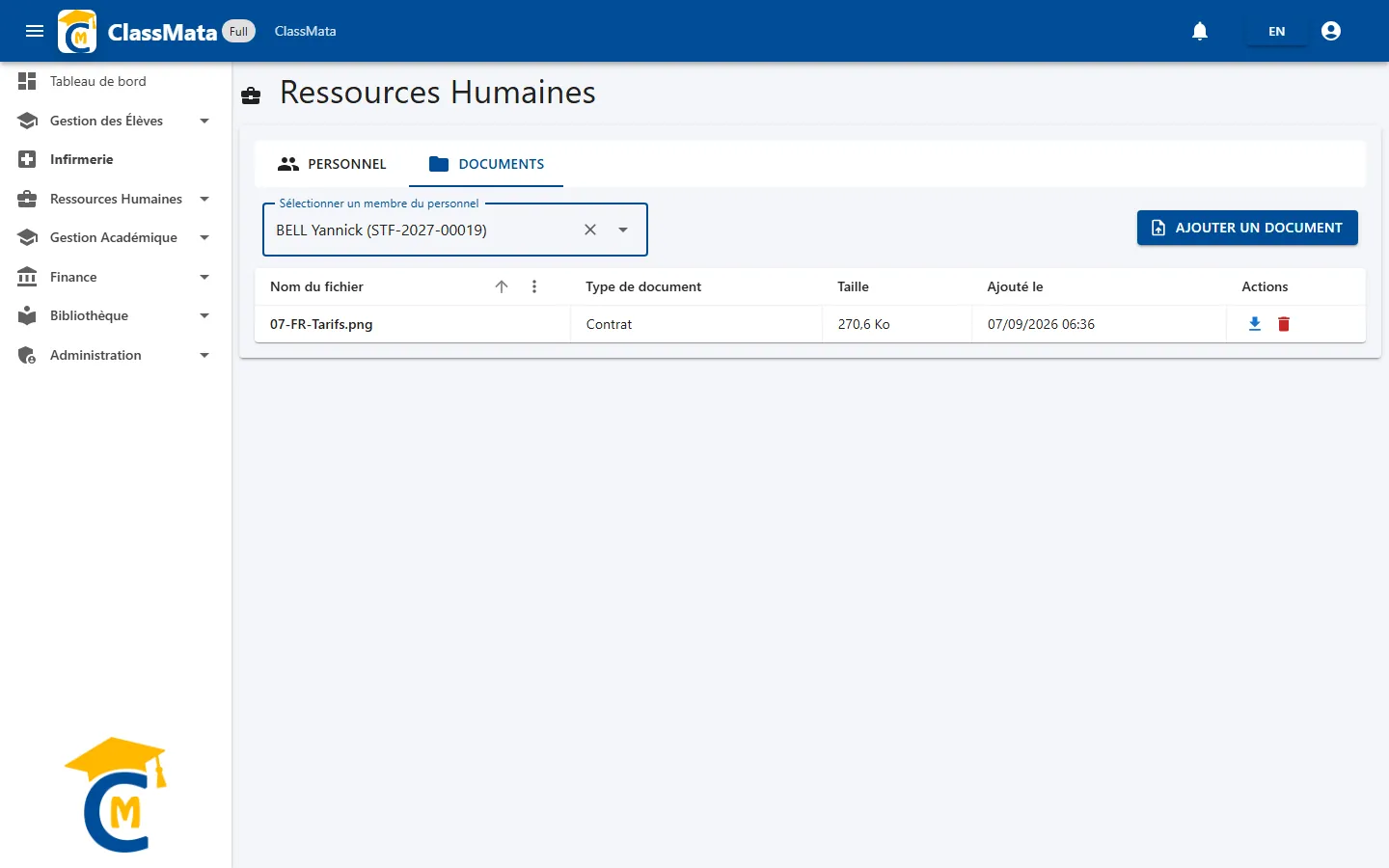Click the Finance bank icon
Screen dimensions: 1389x868
click(x=27, y=277)
